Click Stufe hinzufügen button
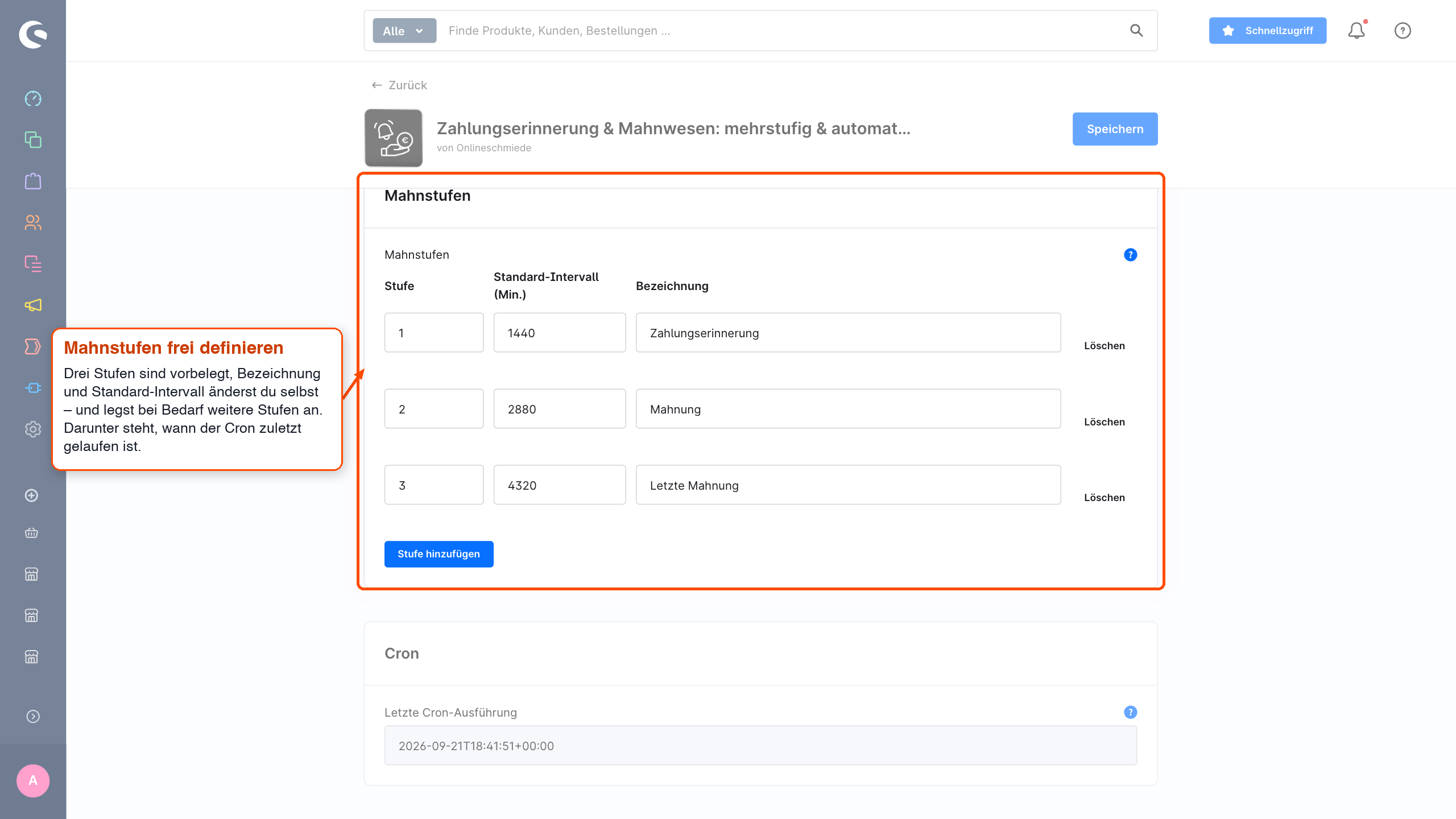The image size is (1456, 819). [439, 554]
